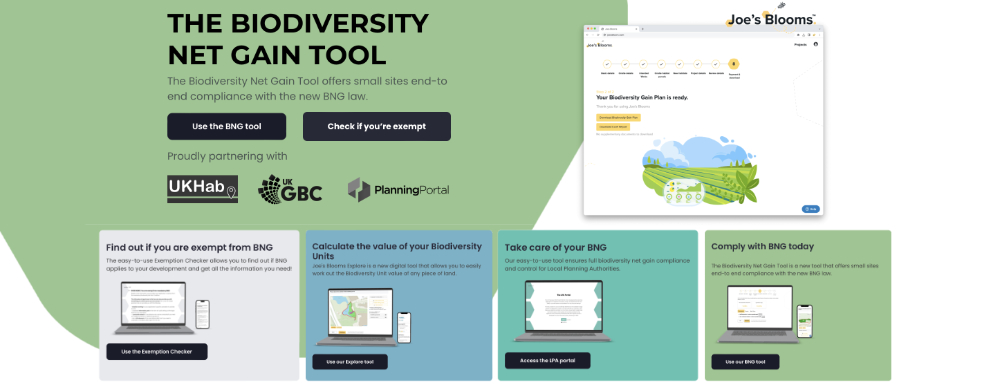The image size is (1000, 386).
Task: Click laptop image in Comply with BNG today card
Action: click(758, 314)
